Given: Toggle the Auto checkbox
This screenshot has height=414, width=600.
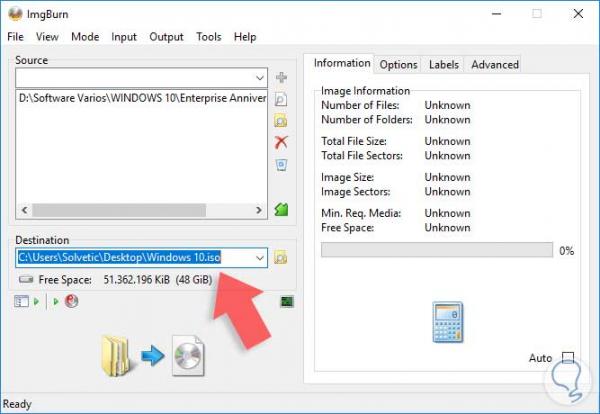Looking at the screenshot, I should coord(568,358).
